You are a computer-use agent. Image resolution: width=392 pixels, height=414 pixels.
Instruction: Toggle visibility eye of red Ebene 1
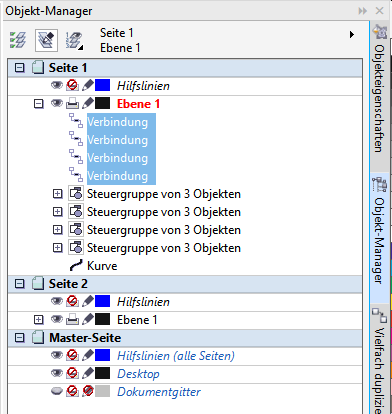click(57, 104)
